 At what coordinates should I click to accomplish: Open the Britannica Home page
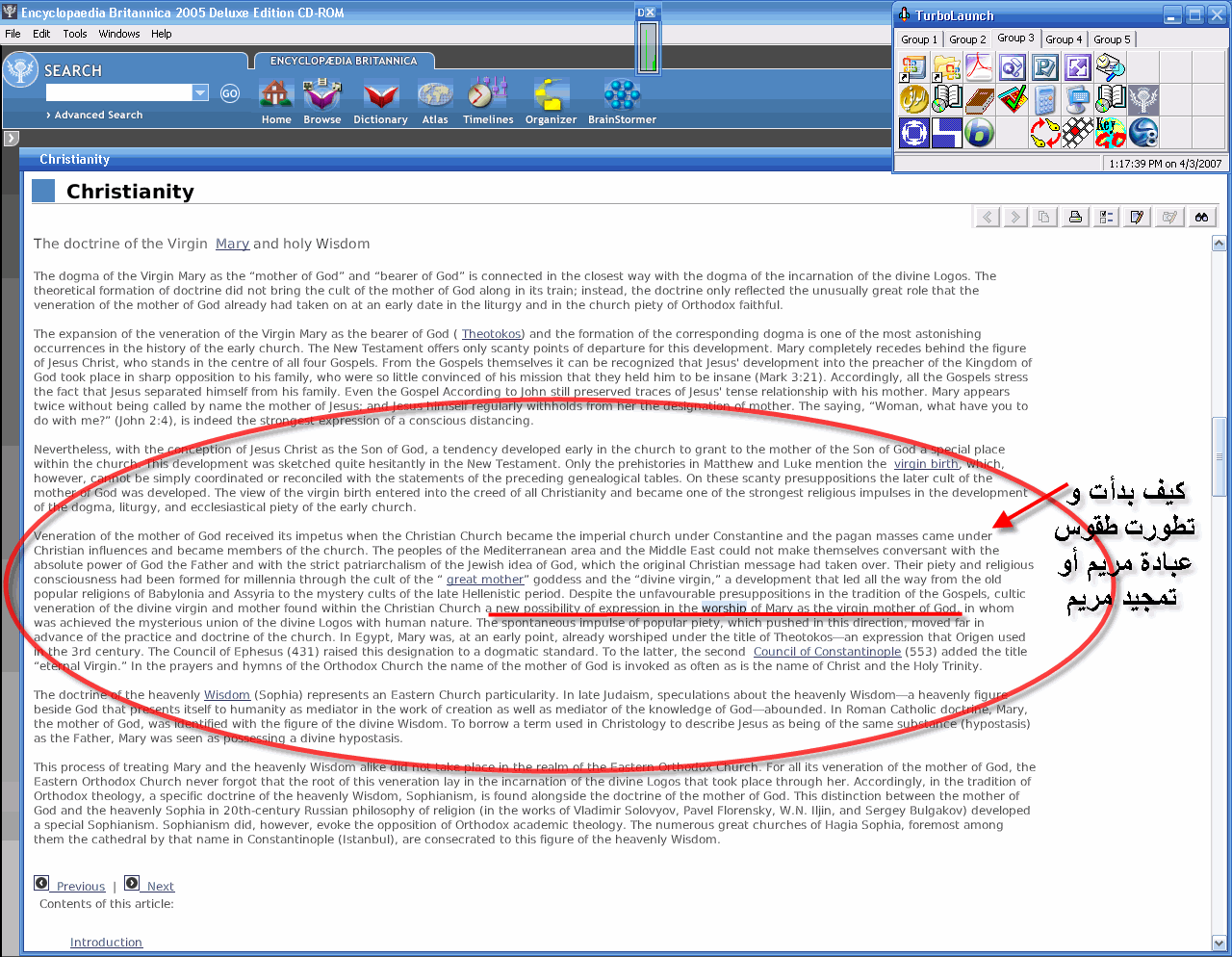click(x=276, y=102)
